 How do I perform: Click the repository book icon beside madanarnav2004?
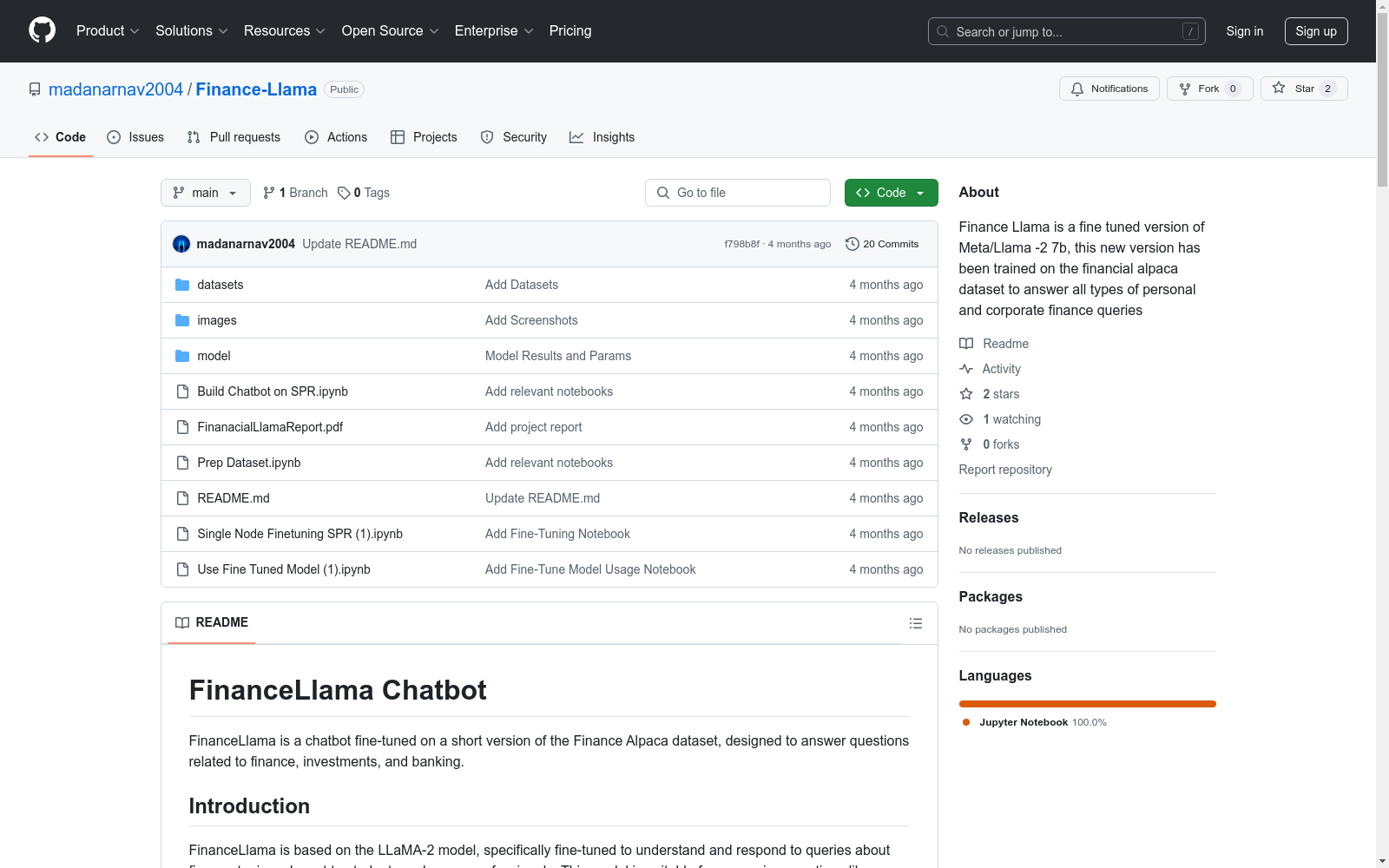point(35,89)
